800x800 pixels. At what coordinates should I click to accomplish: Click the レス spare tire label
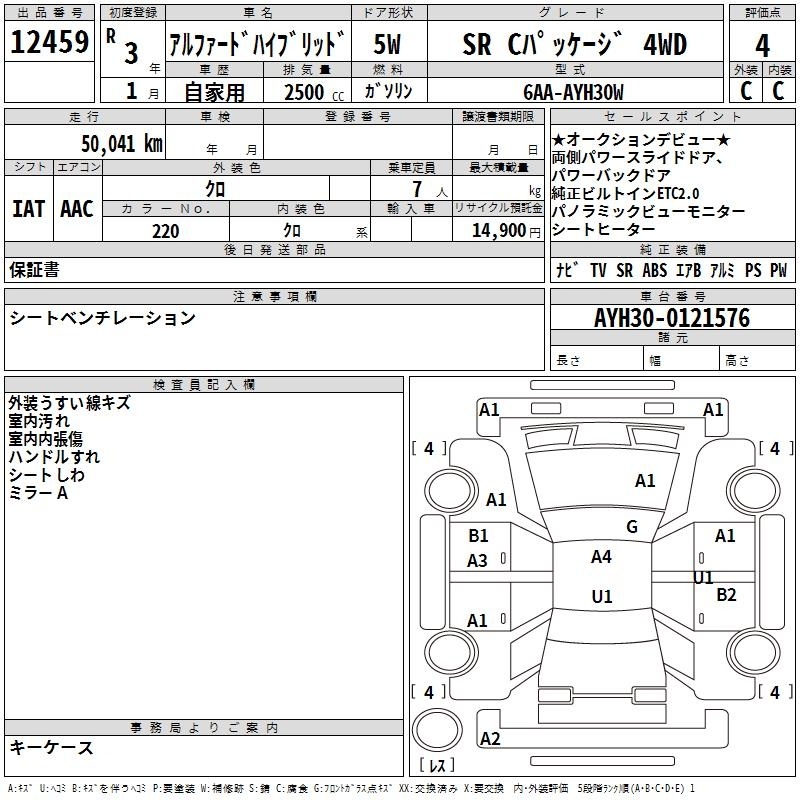(x=437, y=766)
